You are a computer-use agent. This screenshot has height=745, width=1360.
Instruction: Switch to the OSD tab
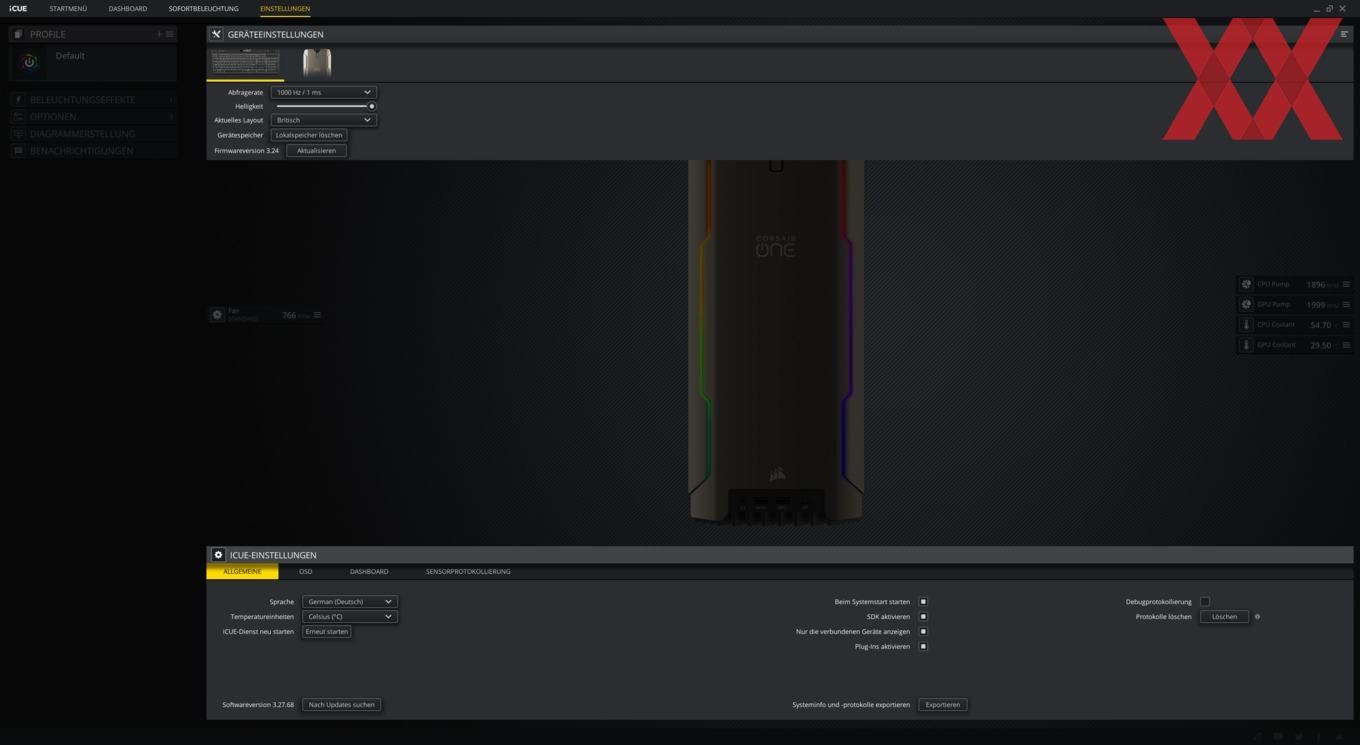point(306,572)
